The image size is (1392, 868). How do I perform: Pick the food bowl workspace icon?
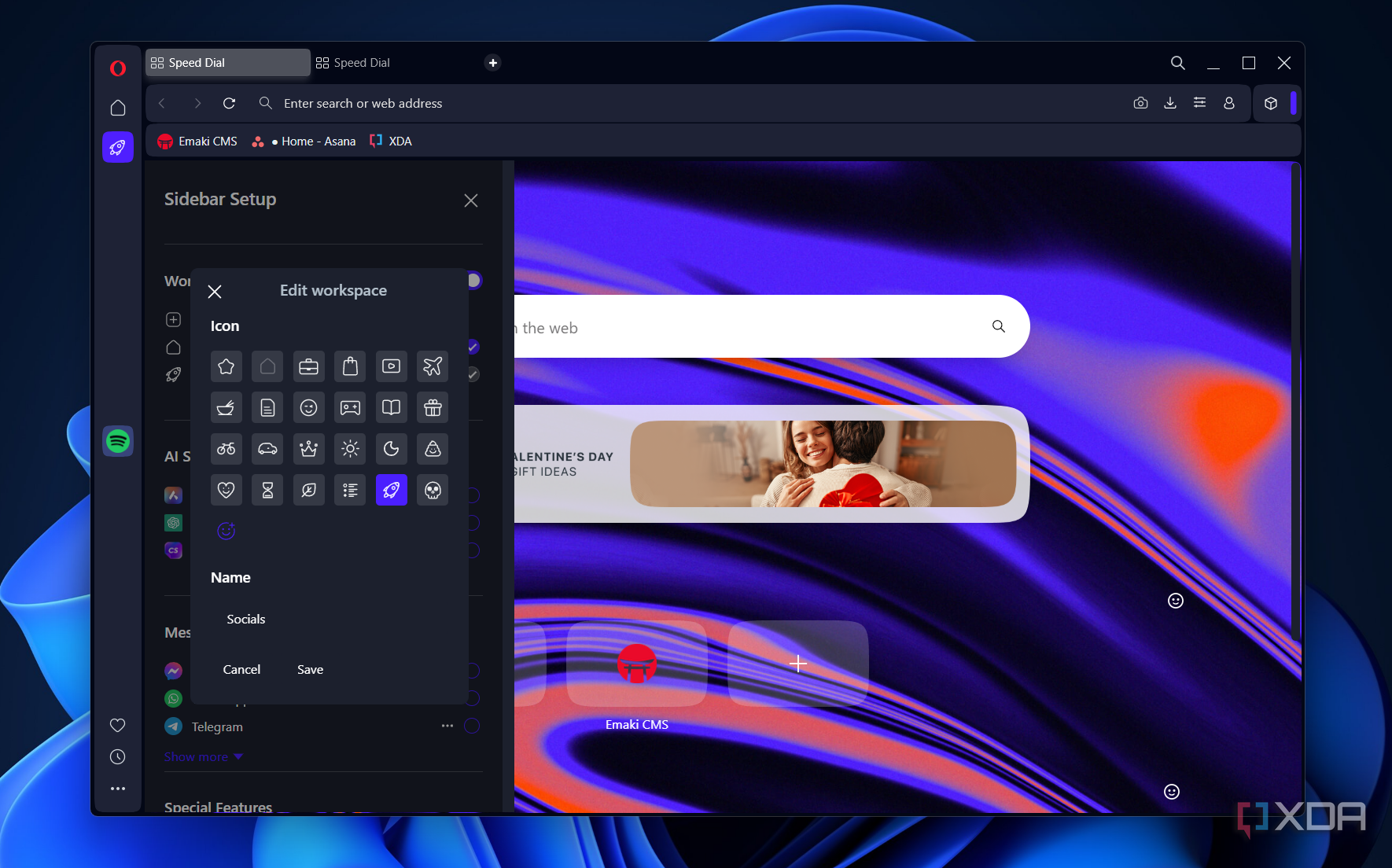(x=226, y=407)
